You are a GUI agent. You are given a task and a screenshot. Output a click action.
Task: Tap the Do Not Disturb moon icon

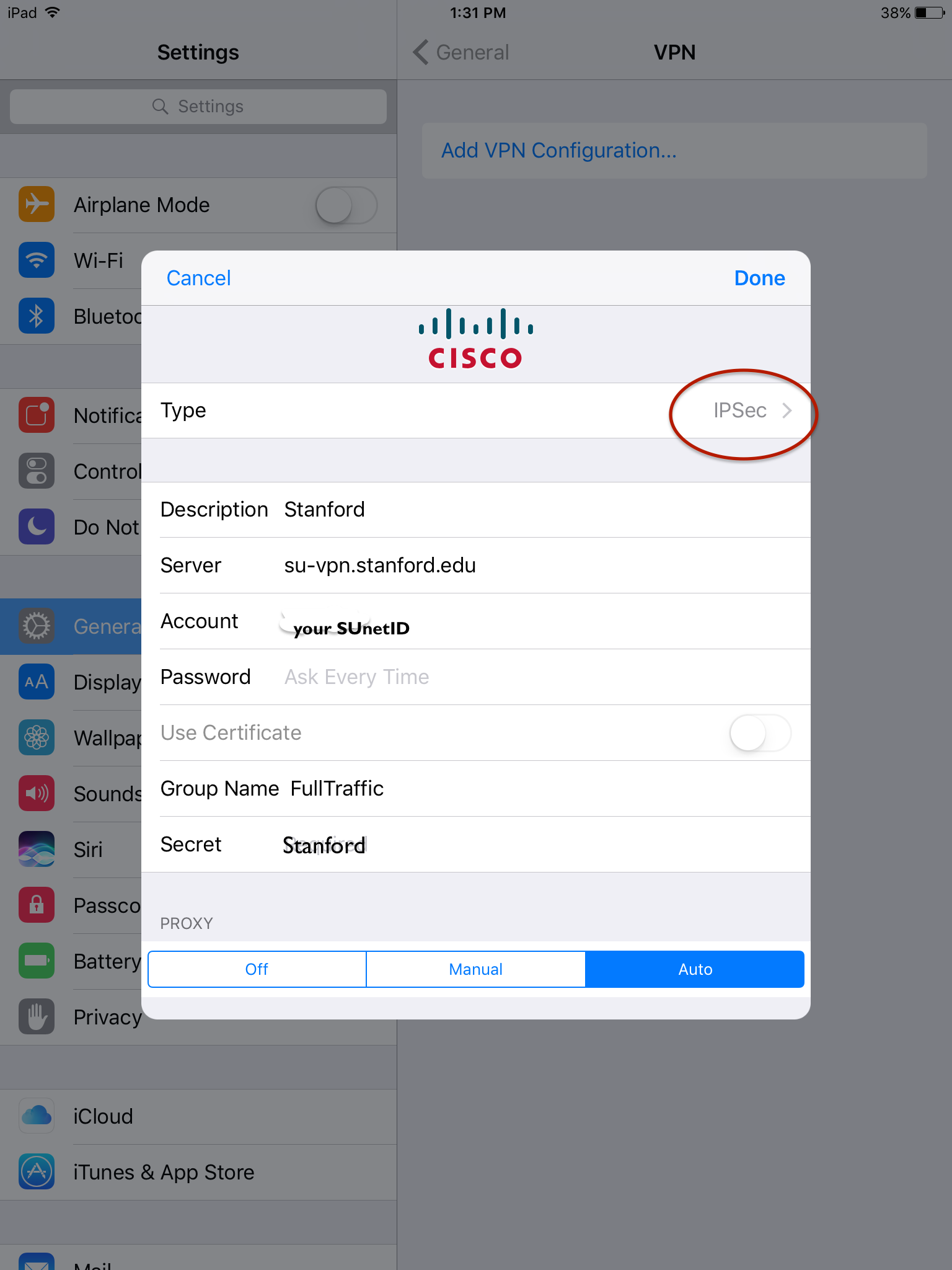[x=37, y=527]
